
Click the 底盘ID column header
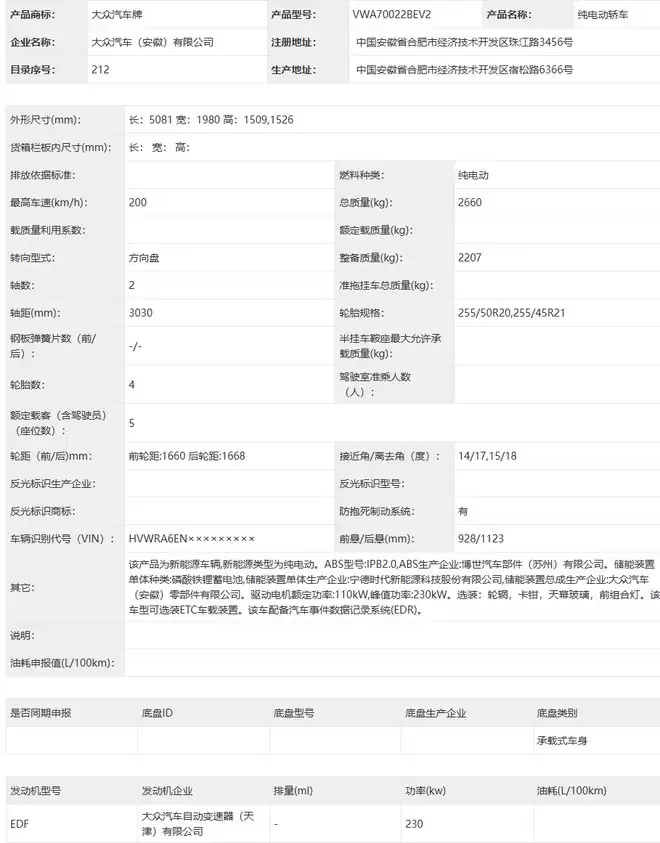(x=157, y=713)
